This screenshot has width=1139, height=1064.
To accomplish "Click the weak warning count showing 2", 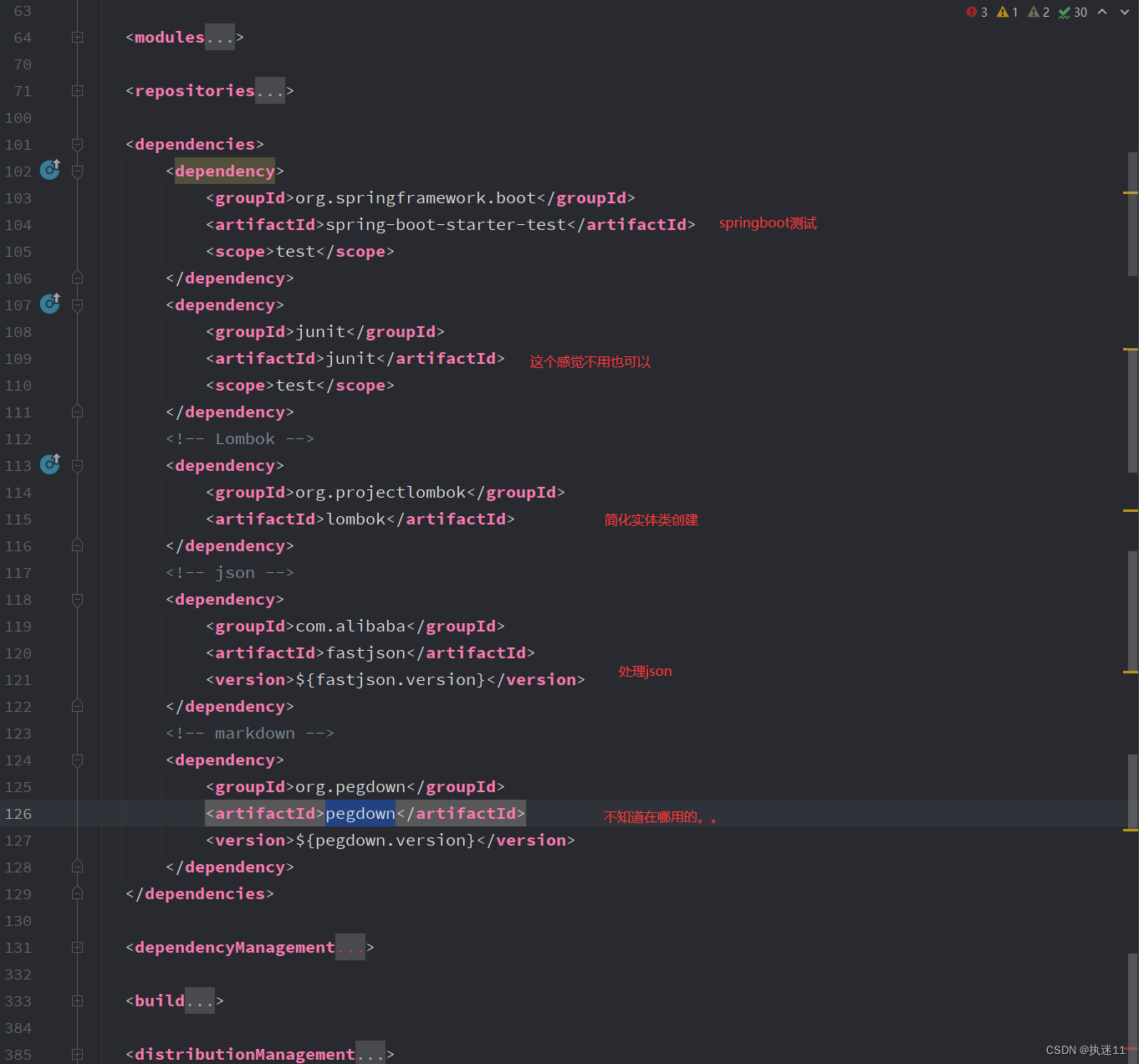I will pyautogui.click(x=1039, y=12).
